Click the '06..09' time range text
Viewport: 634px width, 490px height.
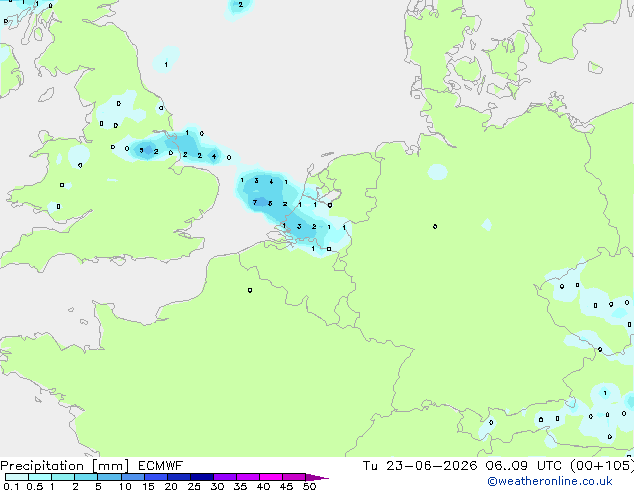coord(507,466)
